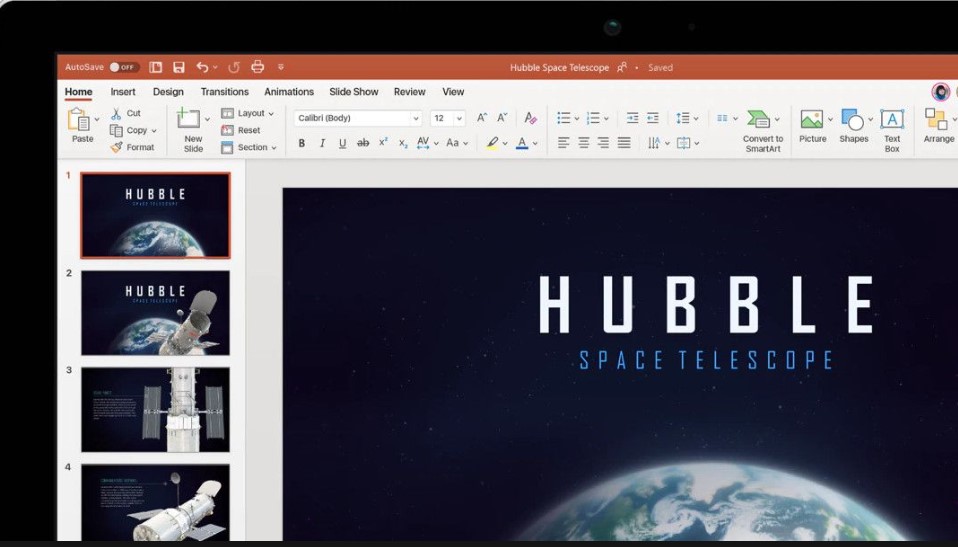Open the Customize Quick Access Toolbar arrow
This screenshot has width=958, height=547.
[281, 67]
